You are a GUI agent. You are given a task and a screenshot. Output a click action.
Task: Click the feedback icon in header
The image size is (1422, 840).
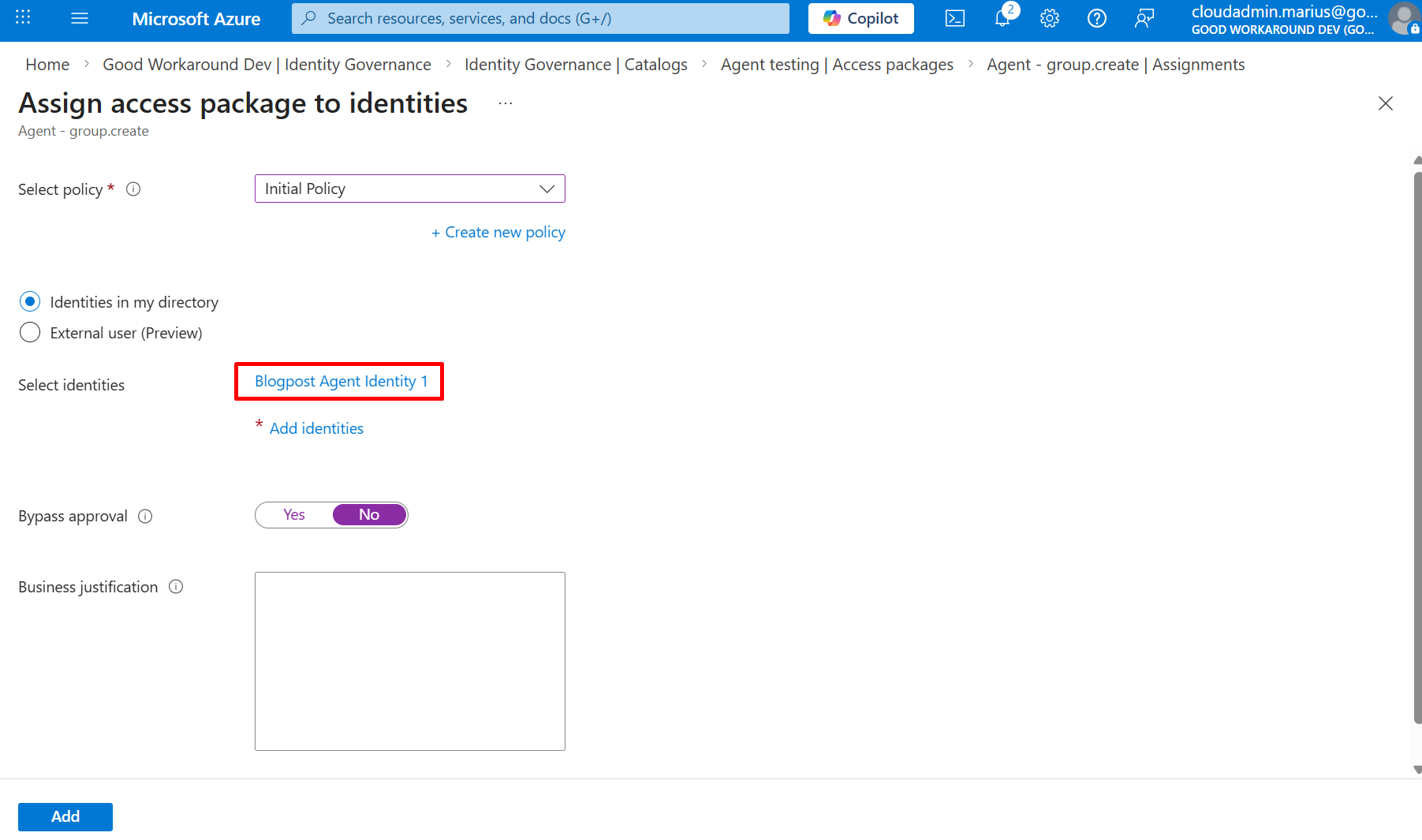click(1144, 18)
